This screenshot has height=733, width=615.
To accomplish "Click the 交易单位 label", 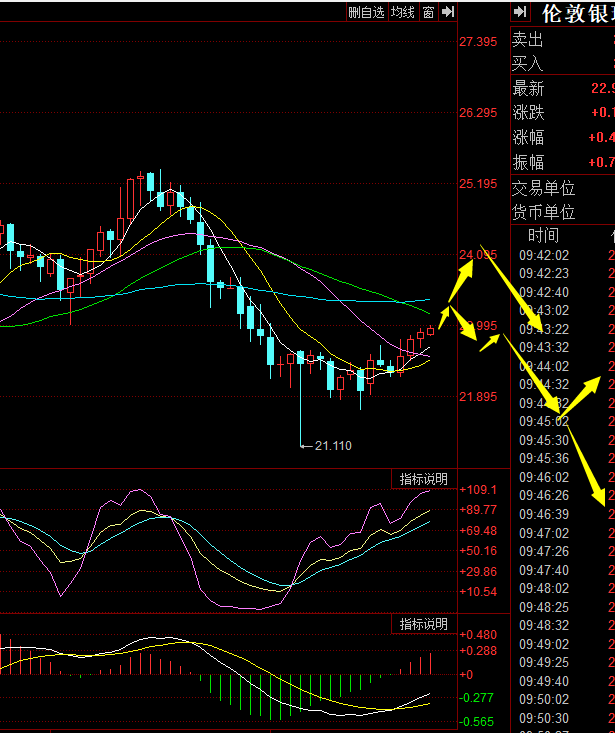I will pos(543,188).
